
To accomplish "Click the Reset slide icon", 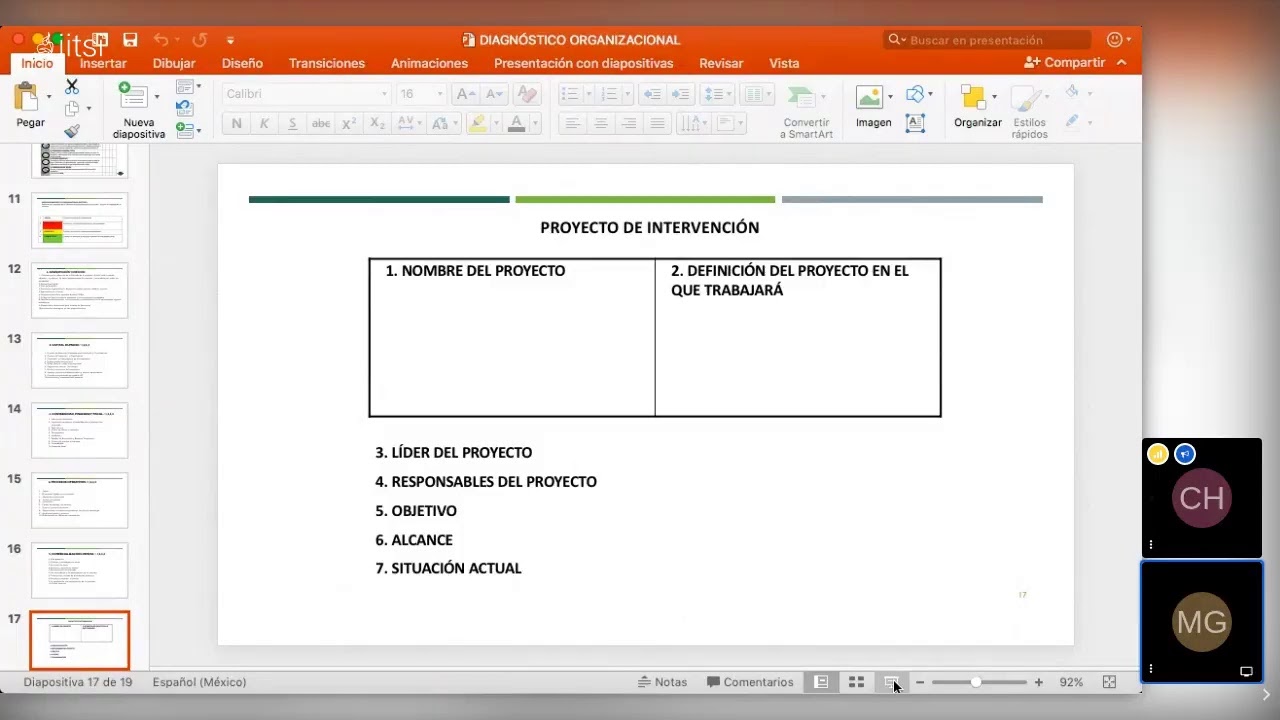I will click(185, 108).
